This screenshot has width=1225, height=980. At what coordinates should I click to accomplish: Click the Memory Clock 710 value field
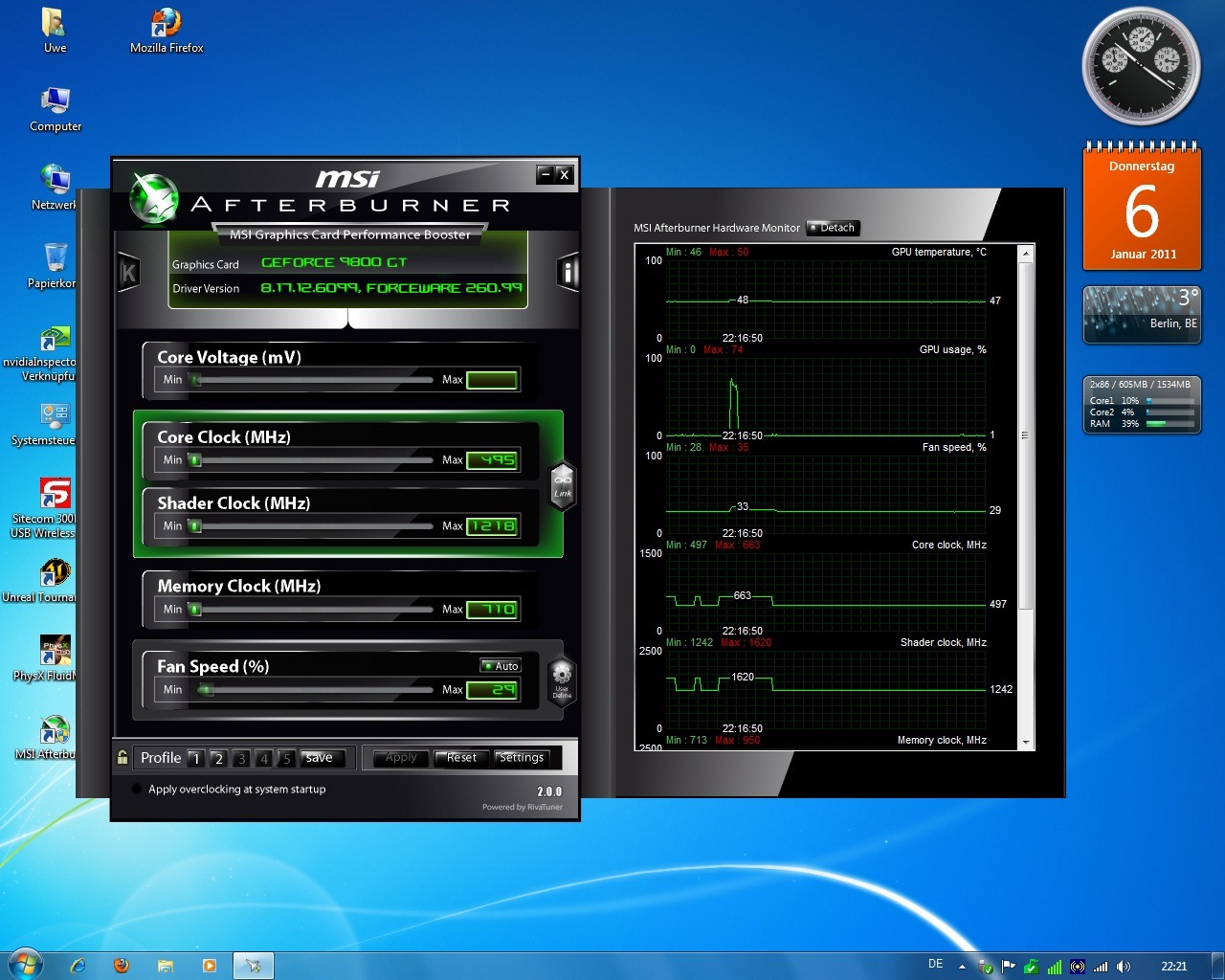493,610
